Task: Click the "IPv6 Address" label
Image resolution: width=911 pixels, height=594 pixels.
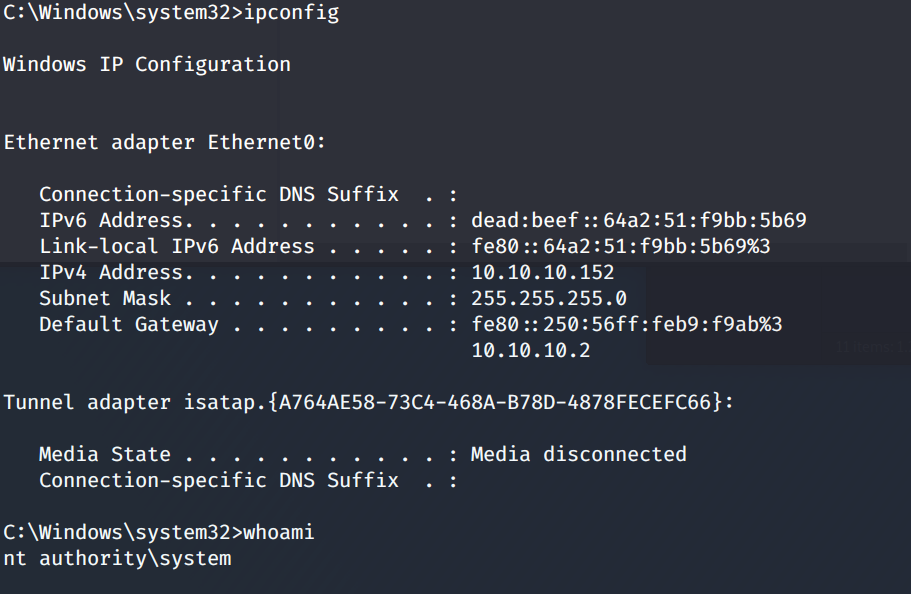Action: (111, 220)
